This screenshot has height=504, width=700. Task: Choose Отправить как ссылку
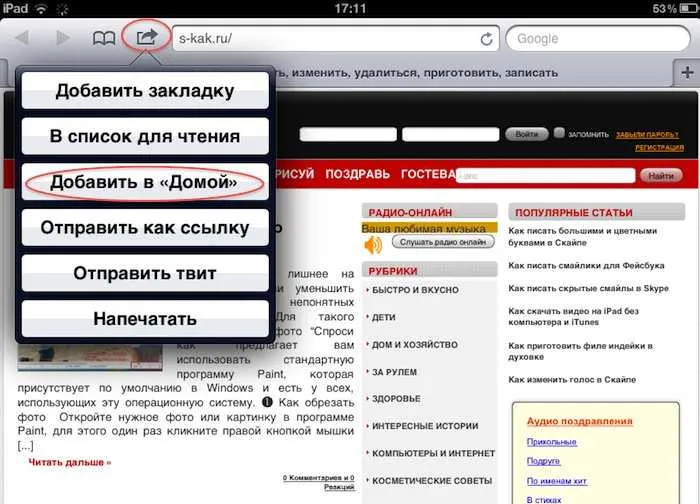tap(145, 227)
